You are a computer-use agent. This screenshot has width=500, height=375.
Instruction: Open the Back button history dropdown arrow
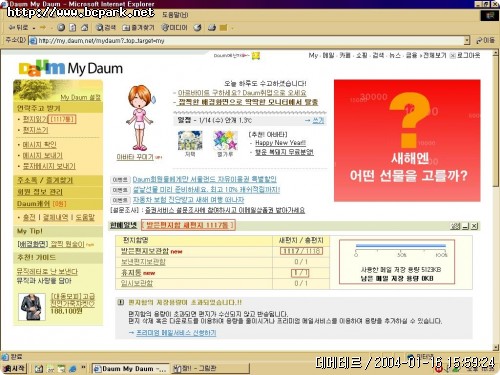34,28
